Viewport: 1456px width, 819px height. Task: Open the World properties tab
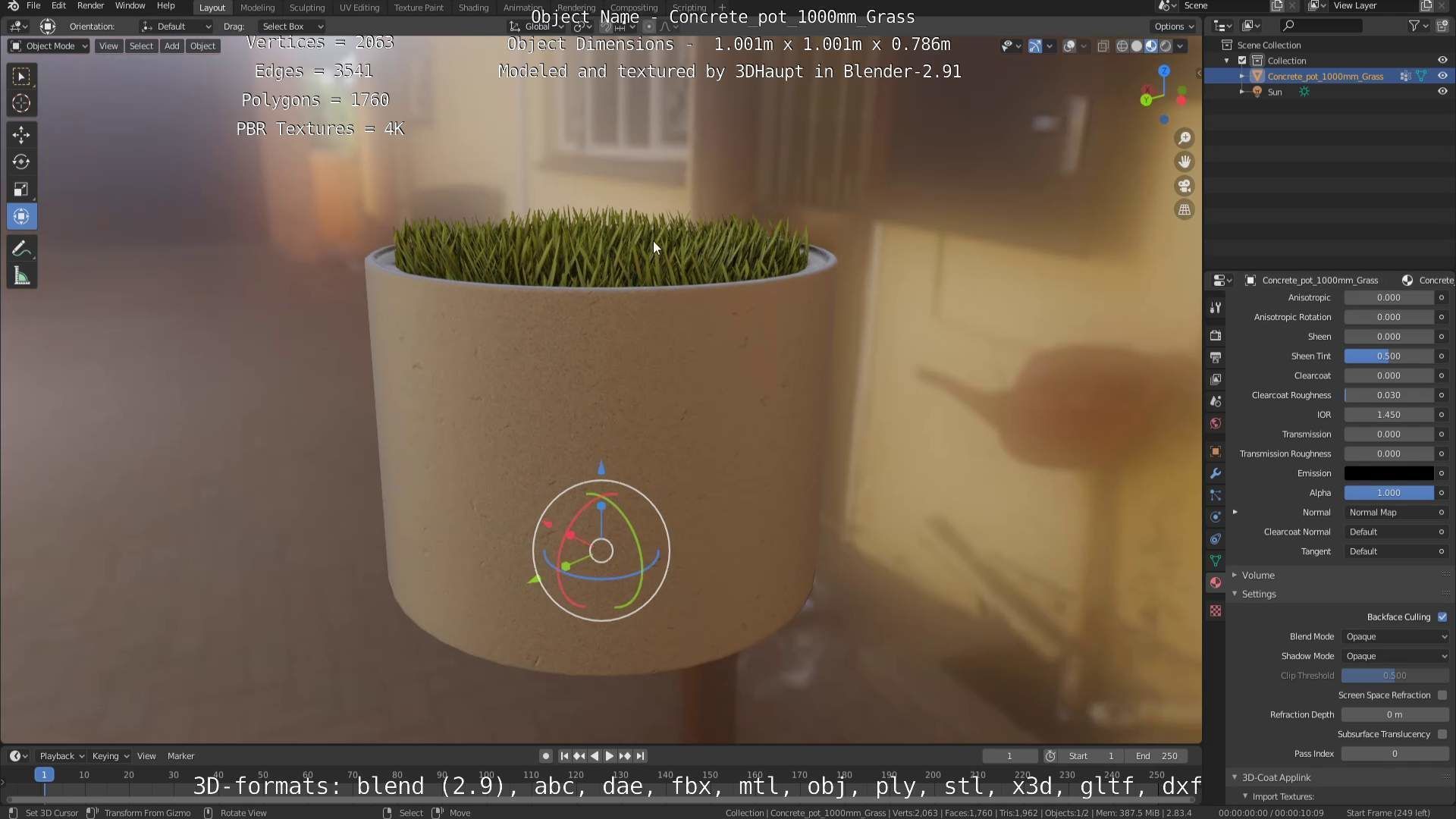[1216, 423]
